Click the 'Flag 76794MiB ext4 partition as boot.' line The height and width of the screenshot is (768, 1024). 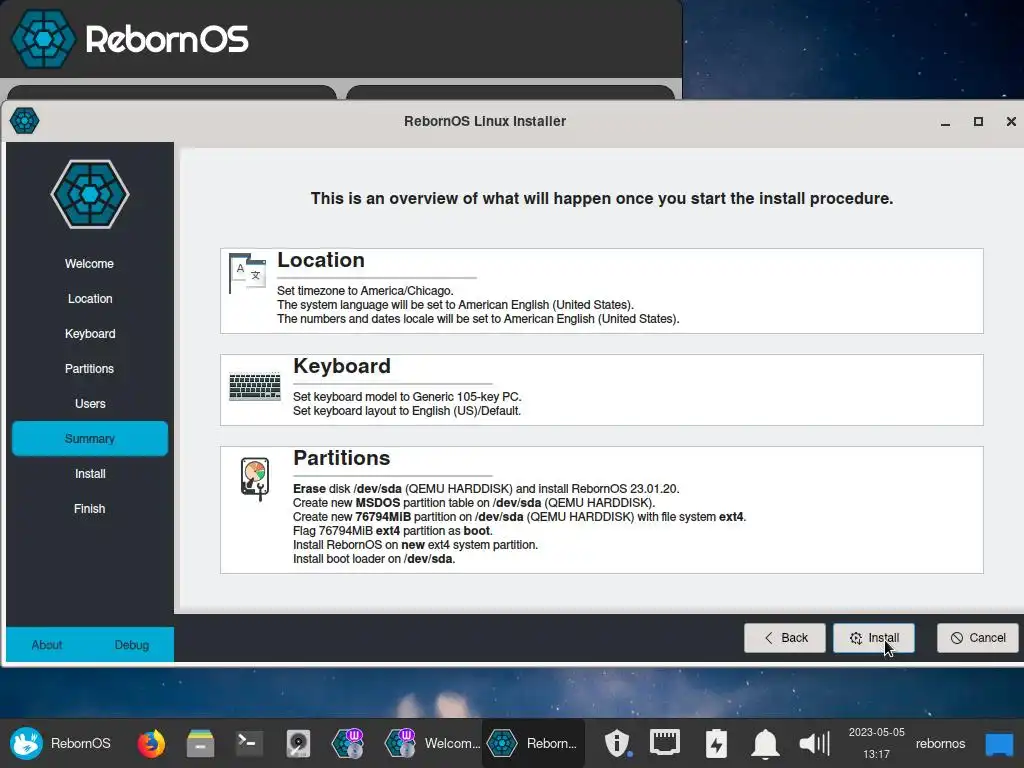392,531
